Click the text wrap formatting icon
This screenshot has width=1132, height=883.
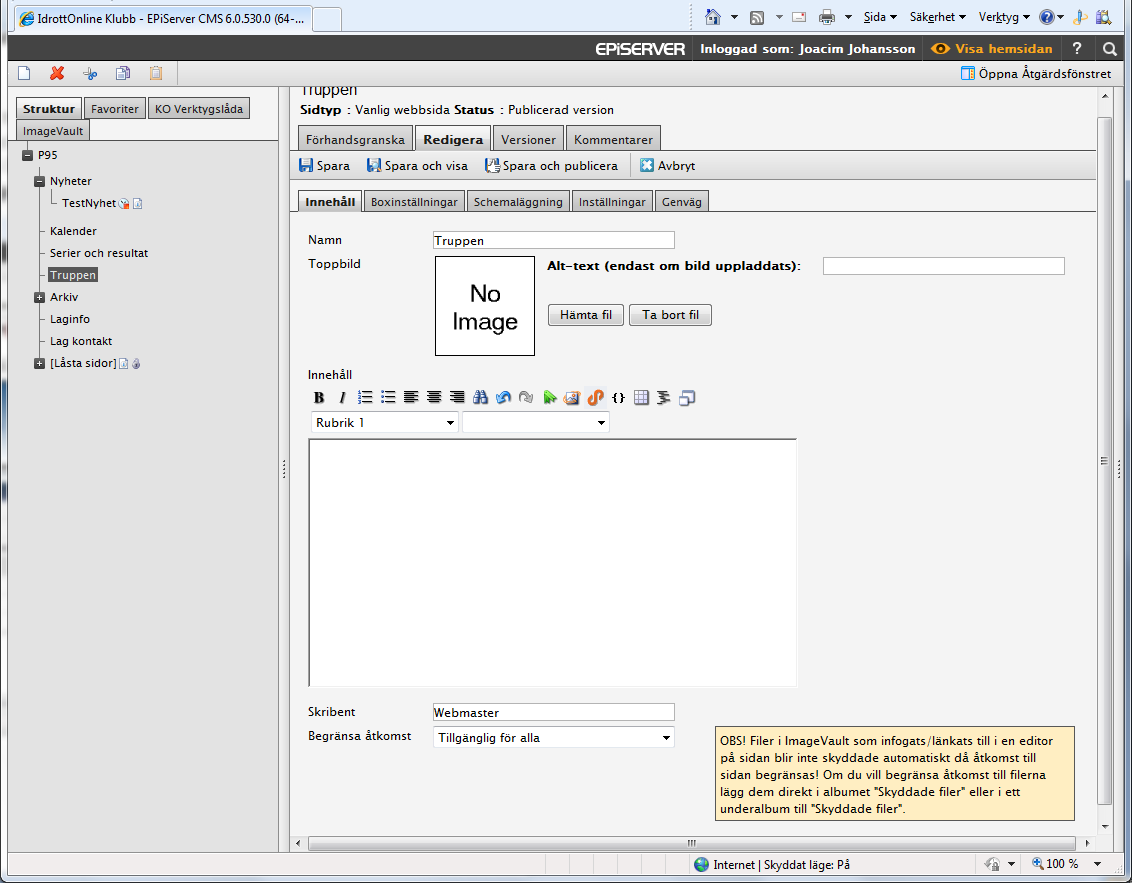tap(664, 397)
